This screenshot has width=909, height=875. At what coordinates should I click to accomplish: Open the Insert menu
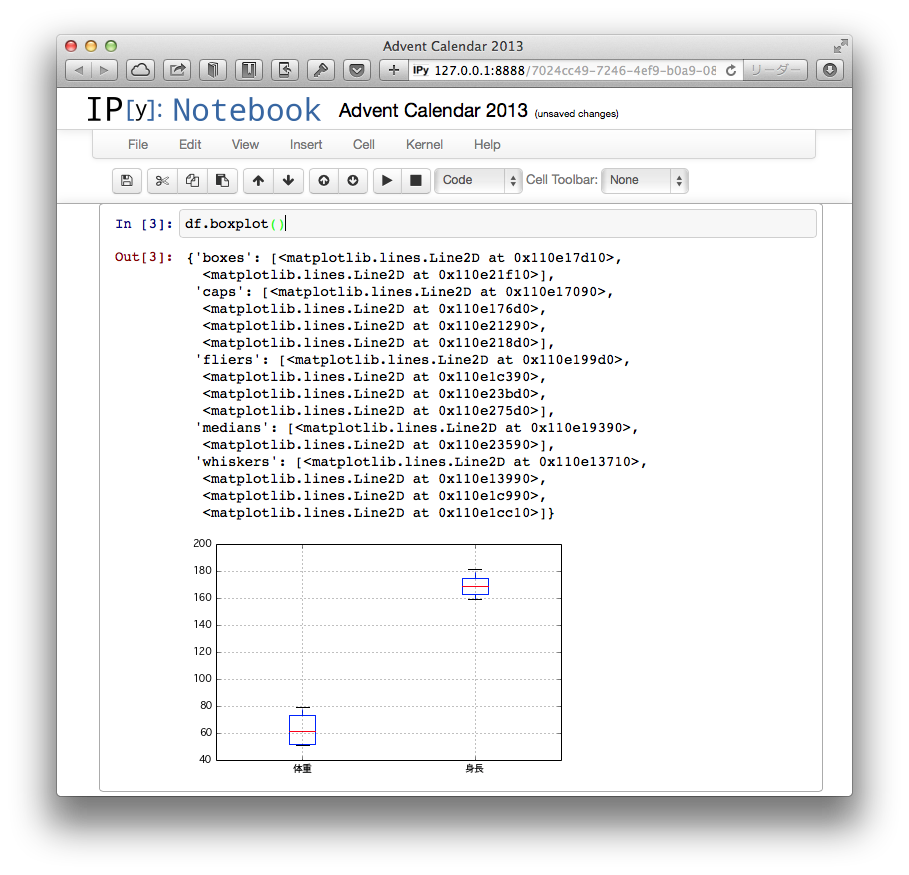(306, 144)
